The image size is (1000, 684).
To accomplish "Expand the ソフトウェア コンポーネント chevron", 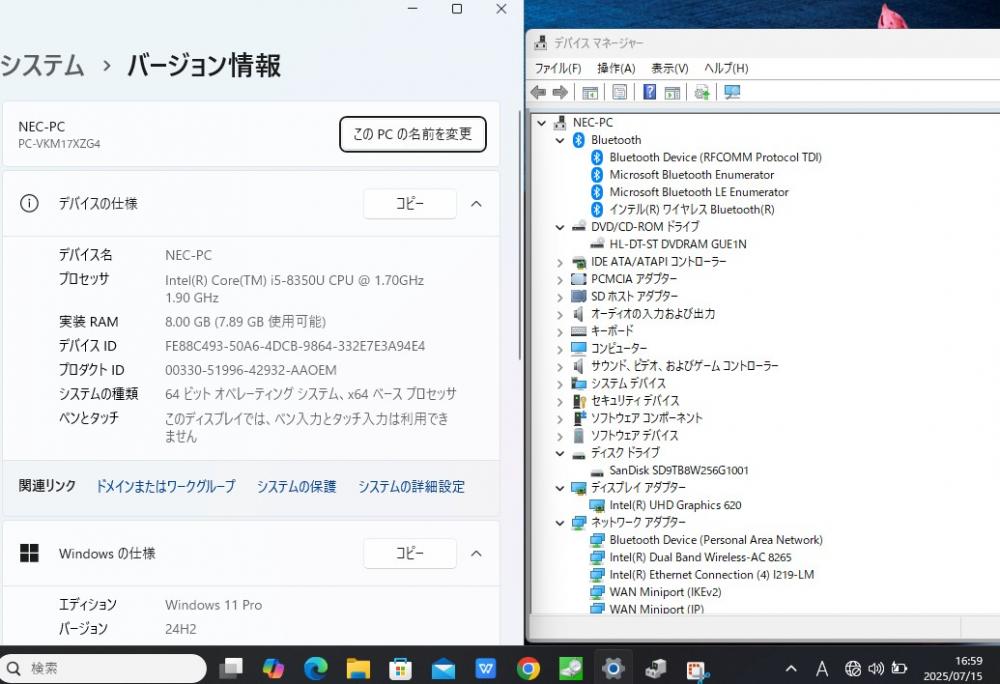I will (560, 419).
